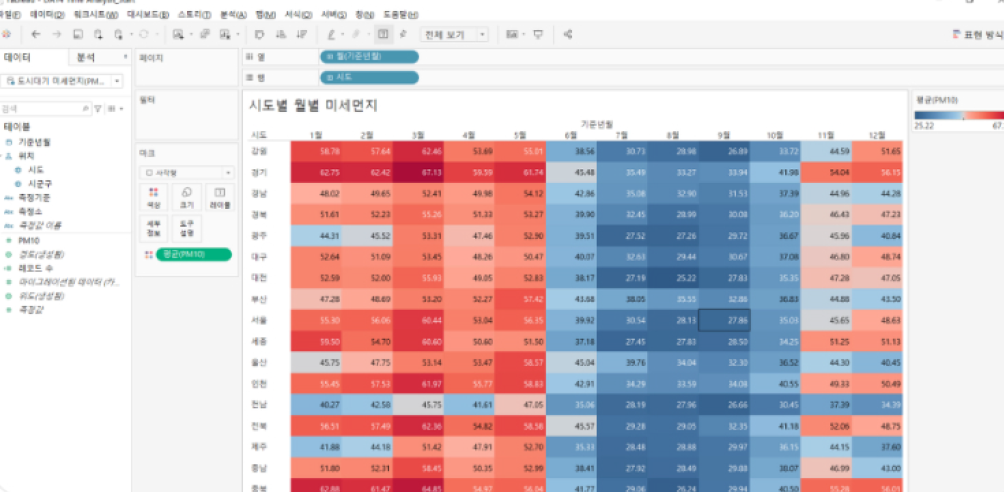Image resolution: width=1004 pixels, height=492 pixels.
Task: Click the Show/Hide Cards toolbar icon
Action: 512,35
